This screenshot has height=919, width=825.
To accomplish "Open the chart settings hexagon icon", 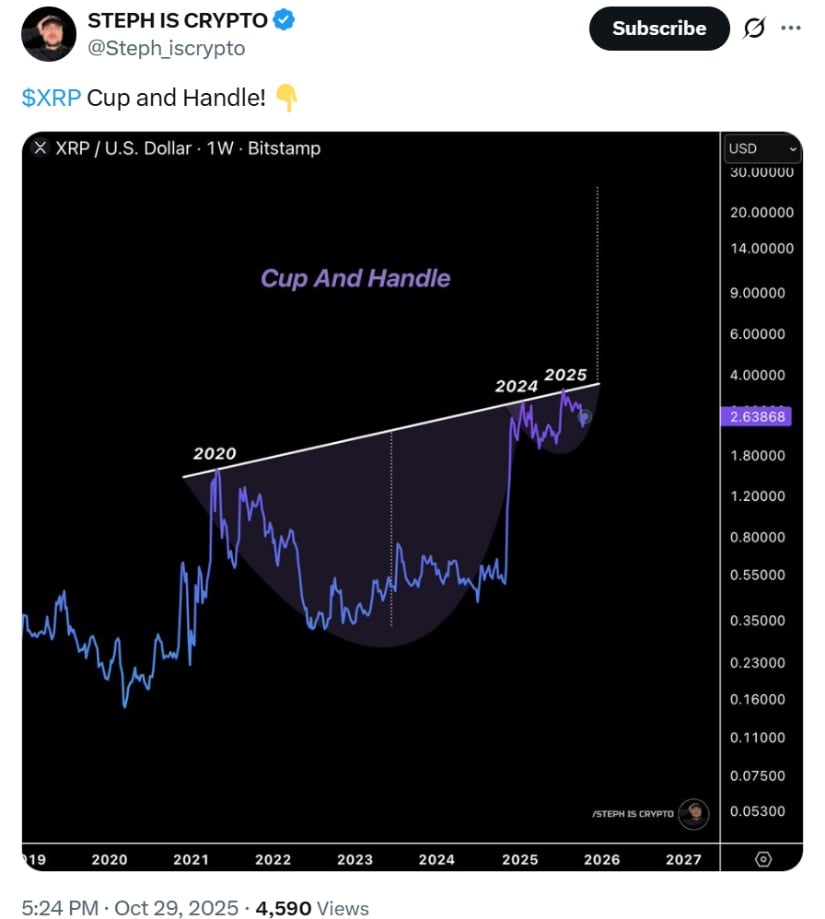I will [x=763, y=859].
